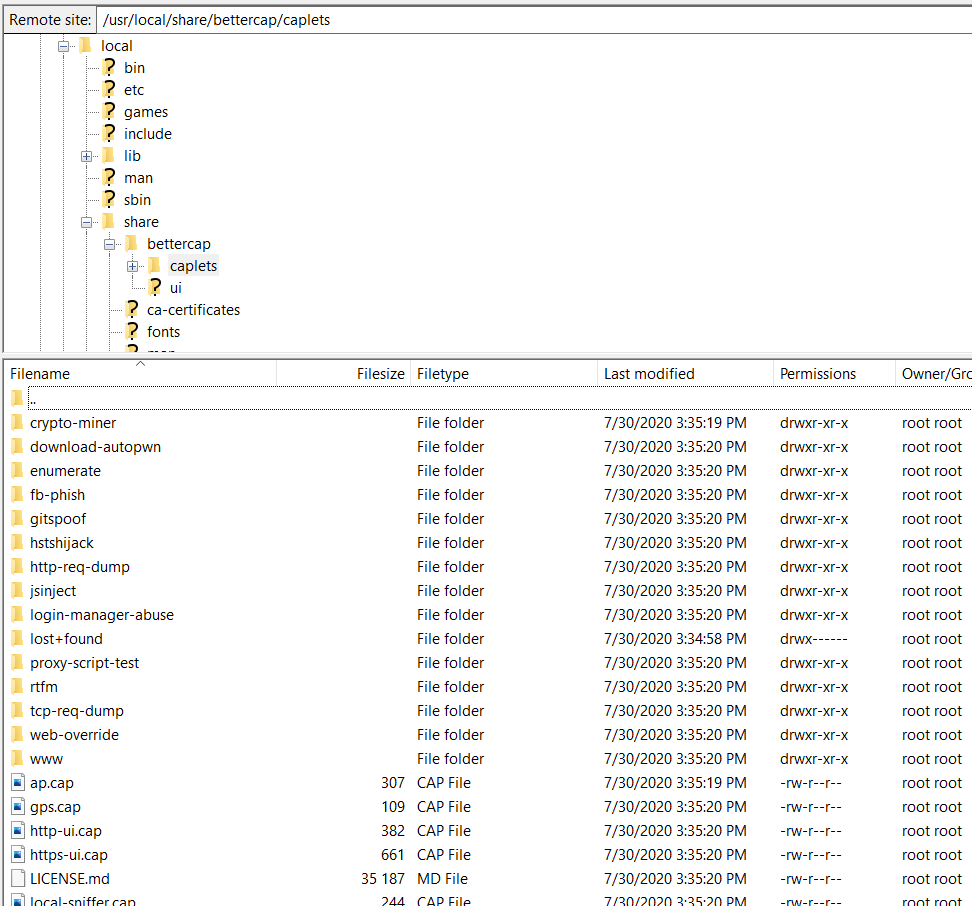This screenshot has width=972, height=906.
Task: Click the folder icon of bettercap
Action: point(131,243)
